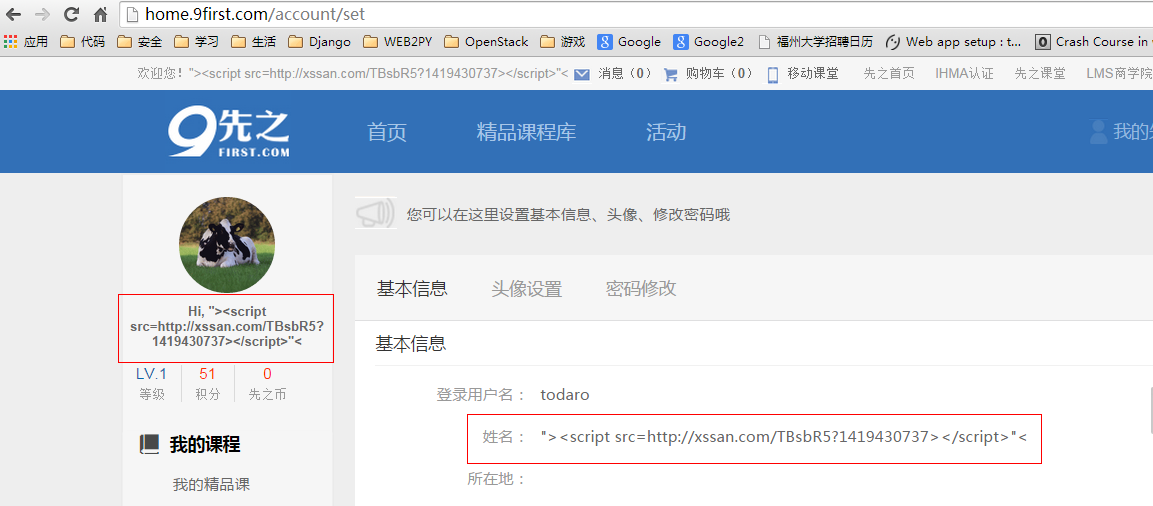
Task: Click the shopping cart icon
Action: coord(670,74)
